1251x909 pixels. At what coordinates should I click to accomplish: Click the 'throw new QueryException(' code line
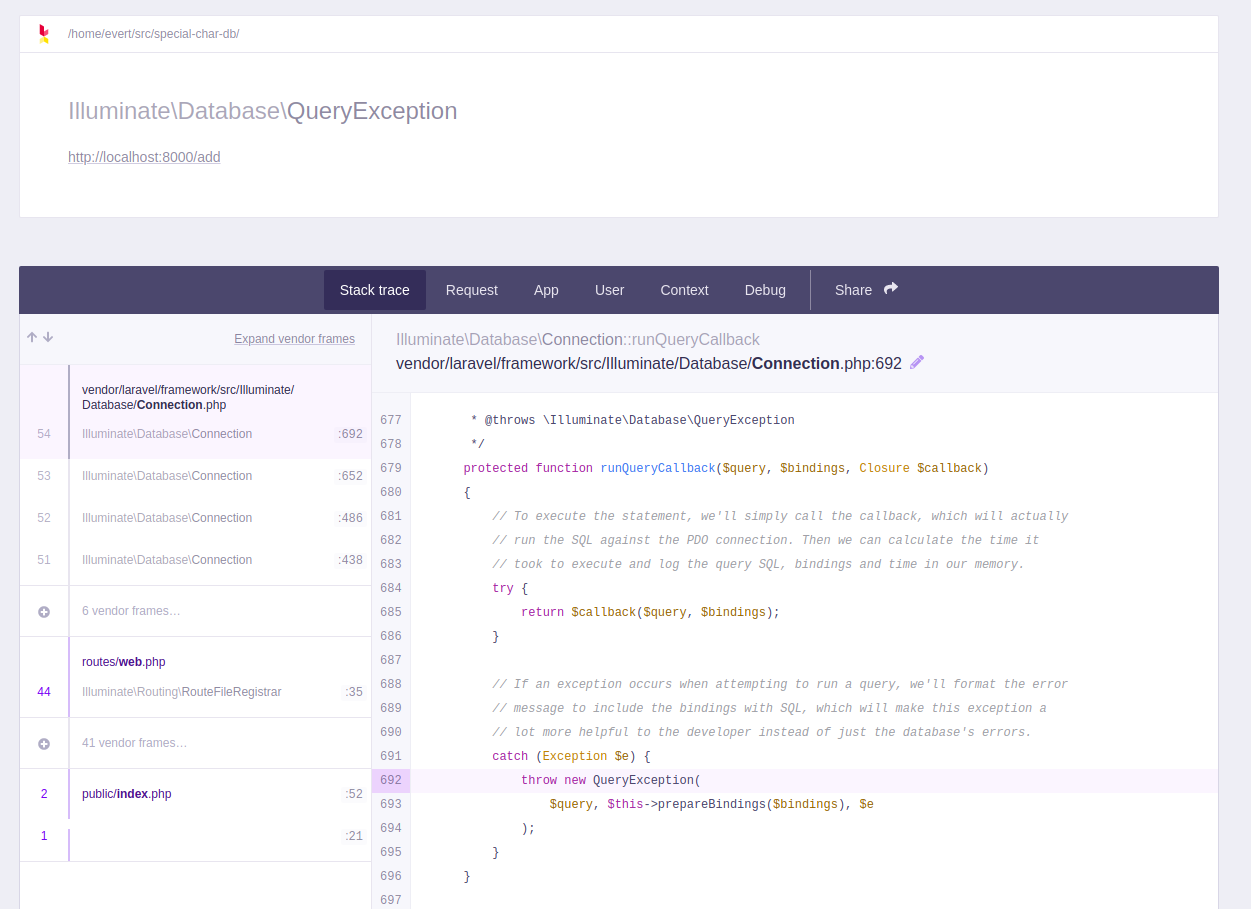611,780
